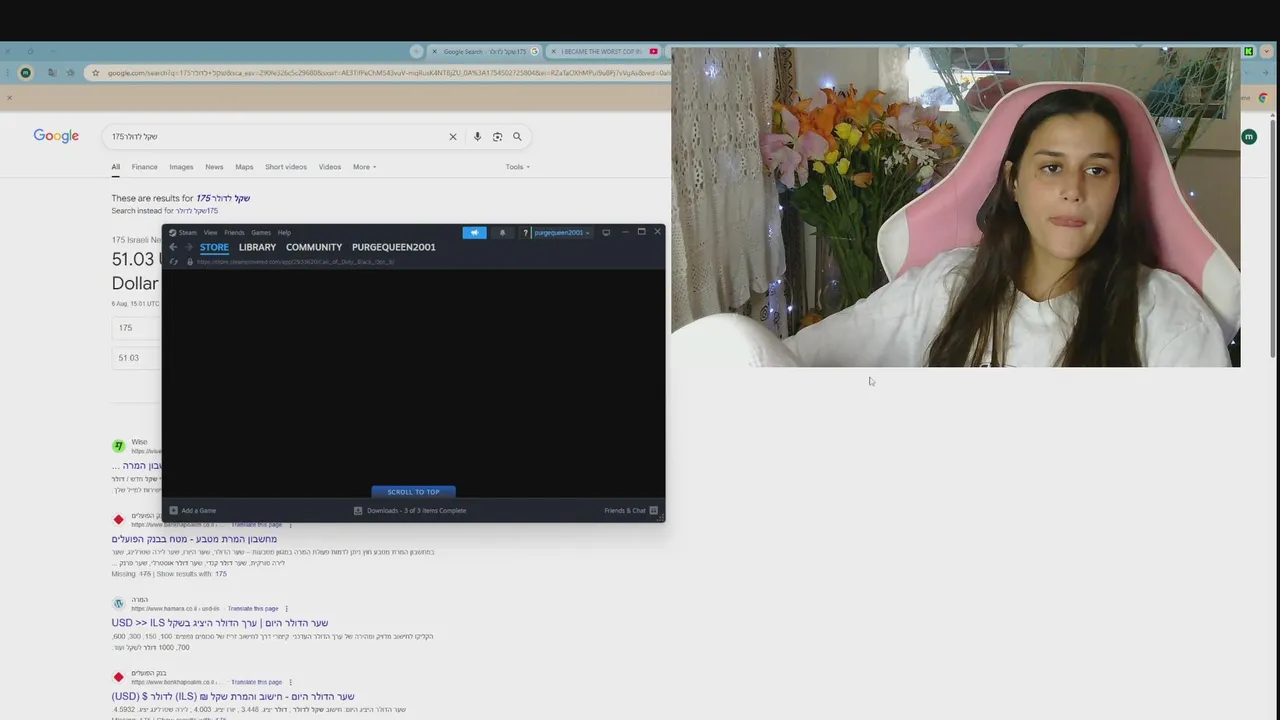
Task: Select the STORE tab in Steam
Action: point(214,247)
